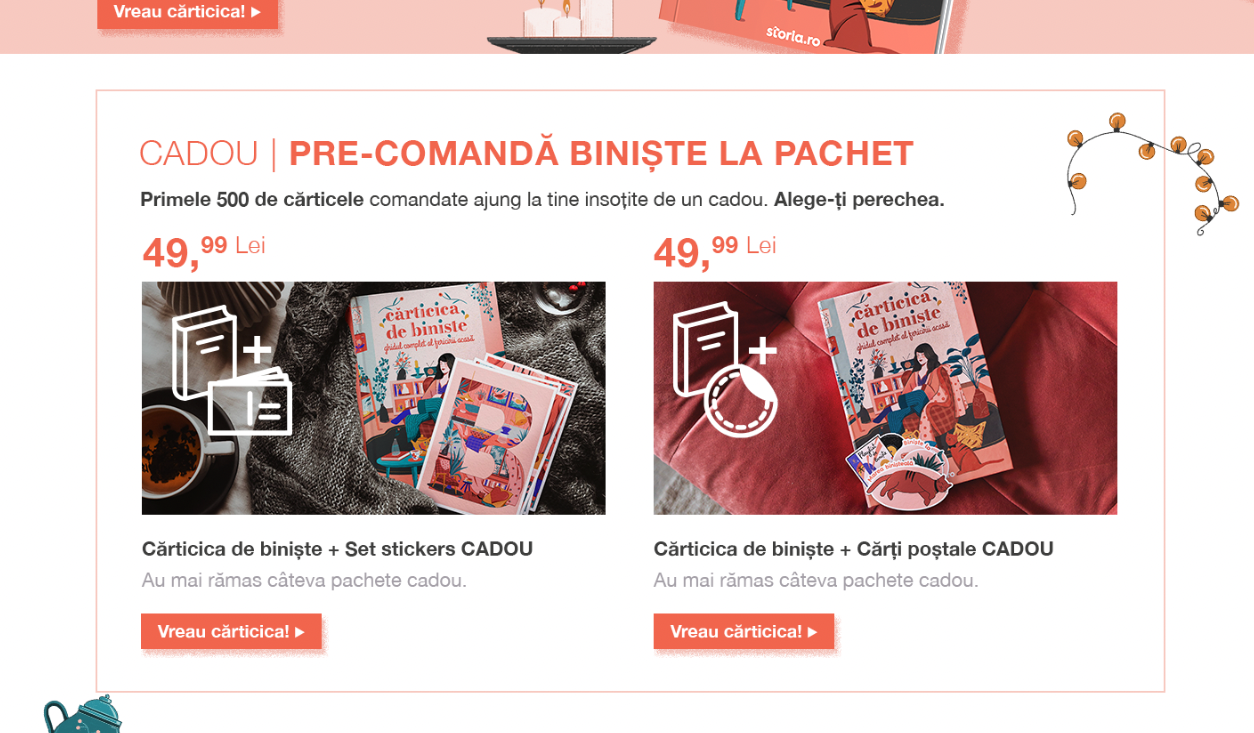Click the 49,99 Lei price above the knit photo

click(204, 251)
